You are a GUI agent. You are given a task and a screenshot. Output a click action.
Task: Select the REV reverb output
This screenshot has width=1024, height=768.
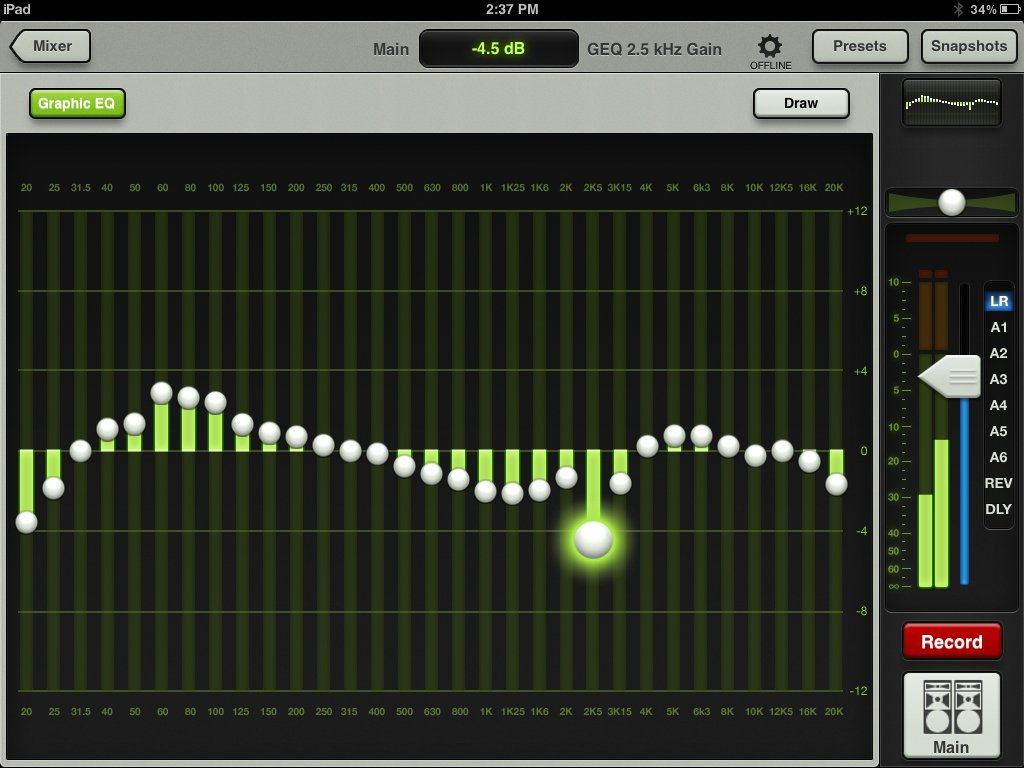click(999, 483)
